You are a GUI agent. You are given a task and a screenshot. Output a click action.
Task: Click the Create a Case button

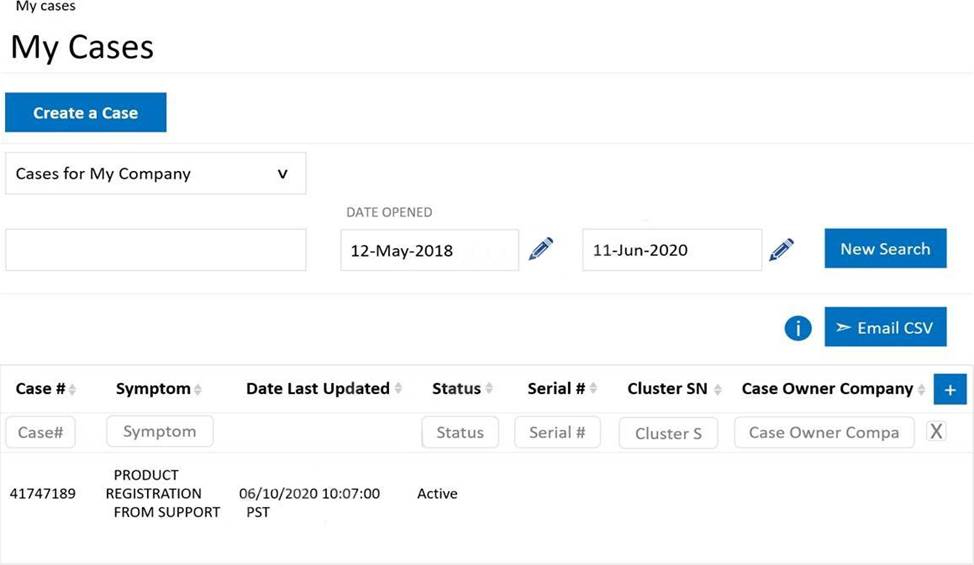[x=86, y=113]
